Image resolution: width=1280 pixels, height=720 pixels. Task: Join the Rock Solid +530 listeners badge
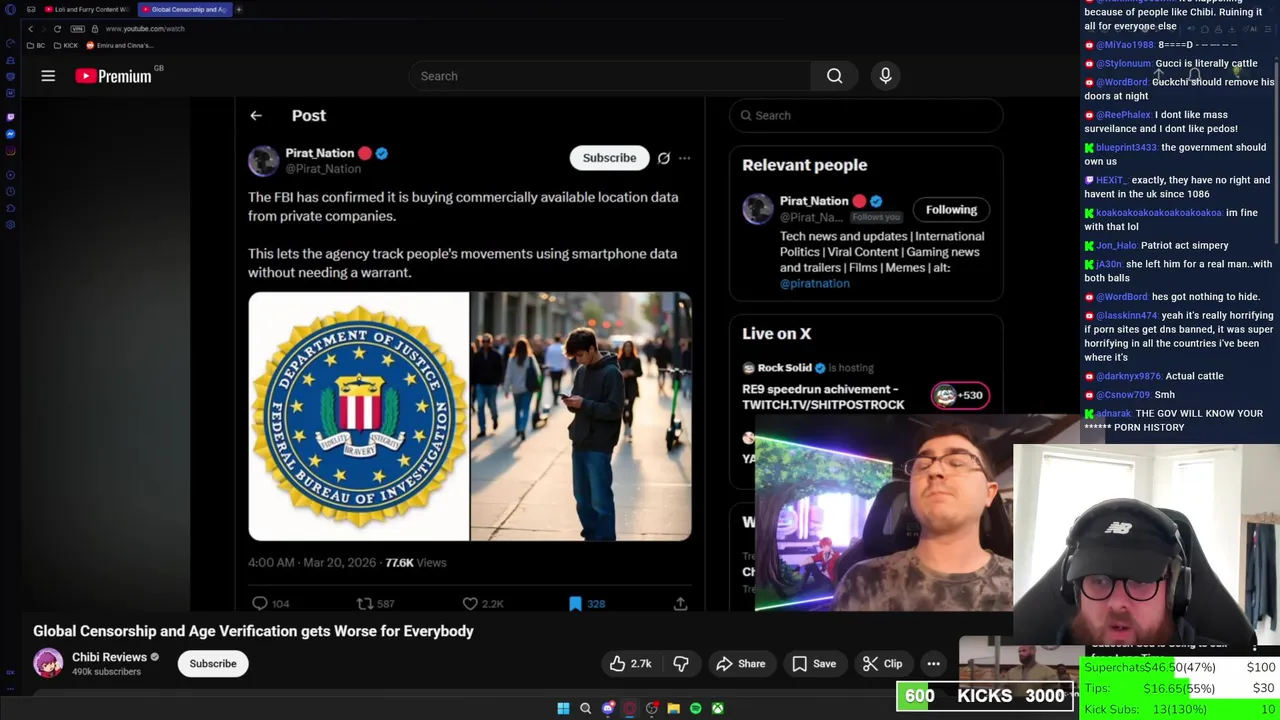point(960,395)
